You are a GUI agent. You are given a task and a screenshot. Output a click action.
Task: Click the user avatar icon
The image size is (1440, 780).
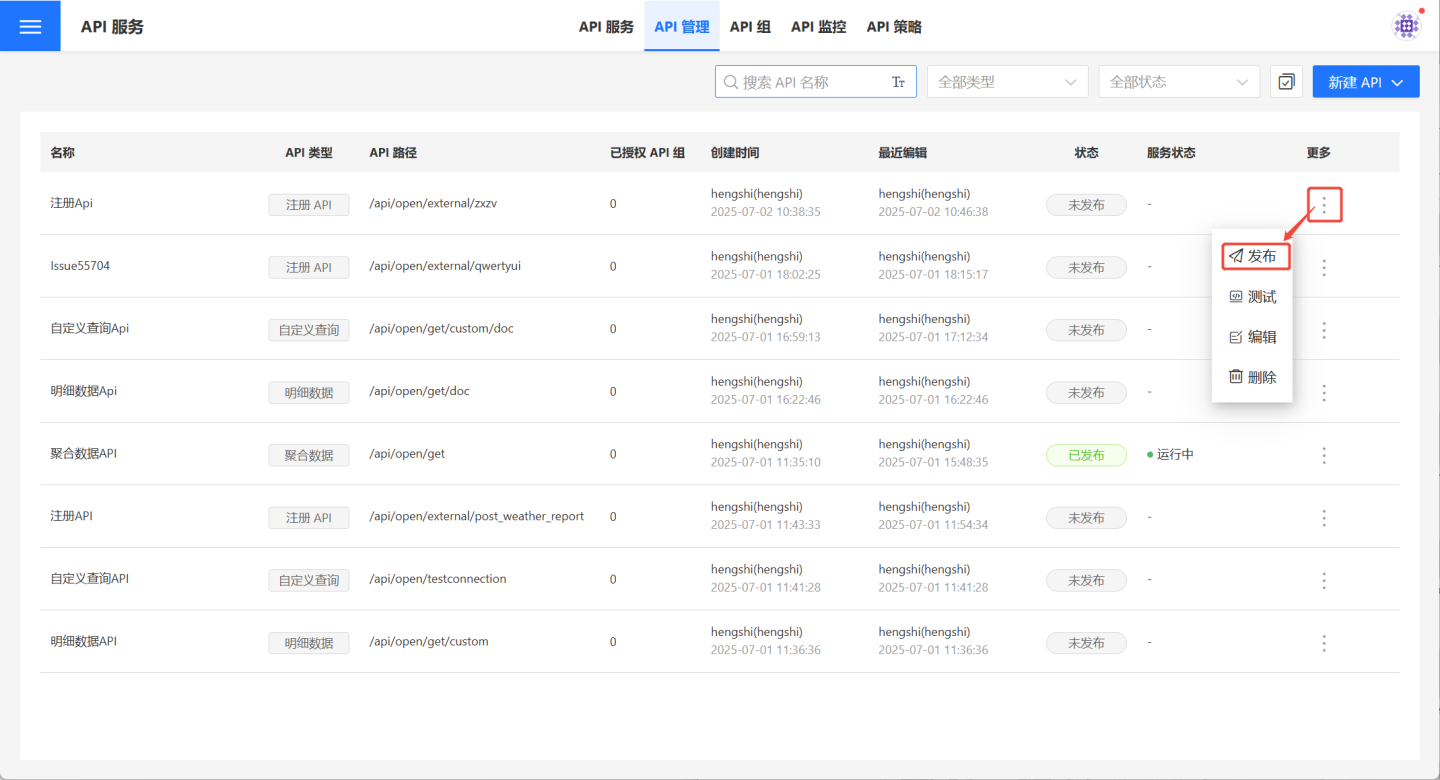pos(1407,26)
